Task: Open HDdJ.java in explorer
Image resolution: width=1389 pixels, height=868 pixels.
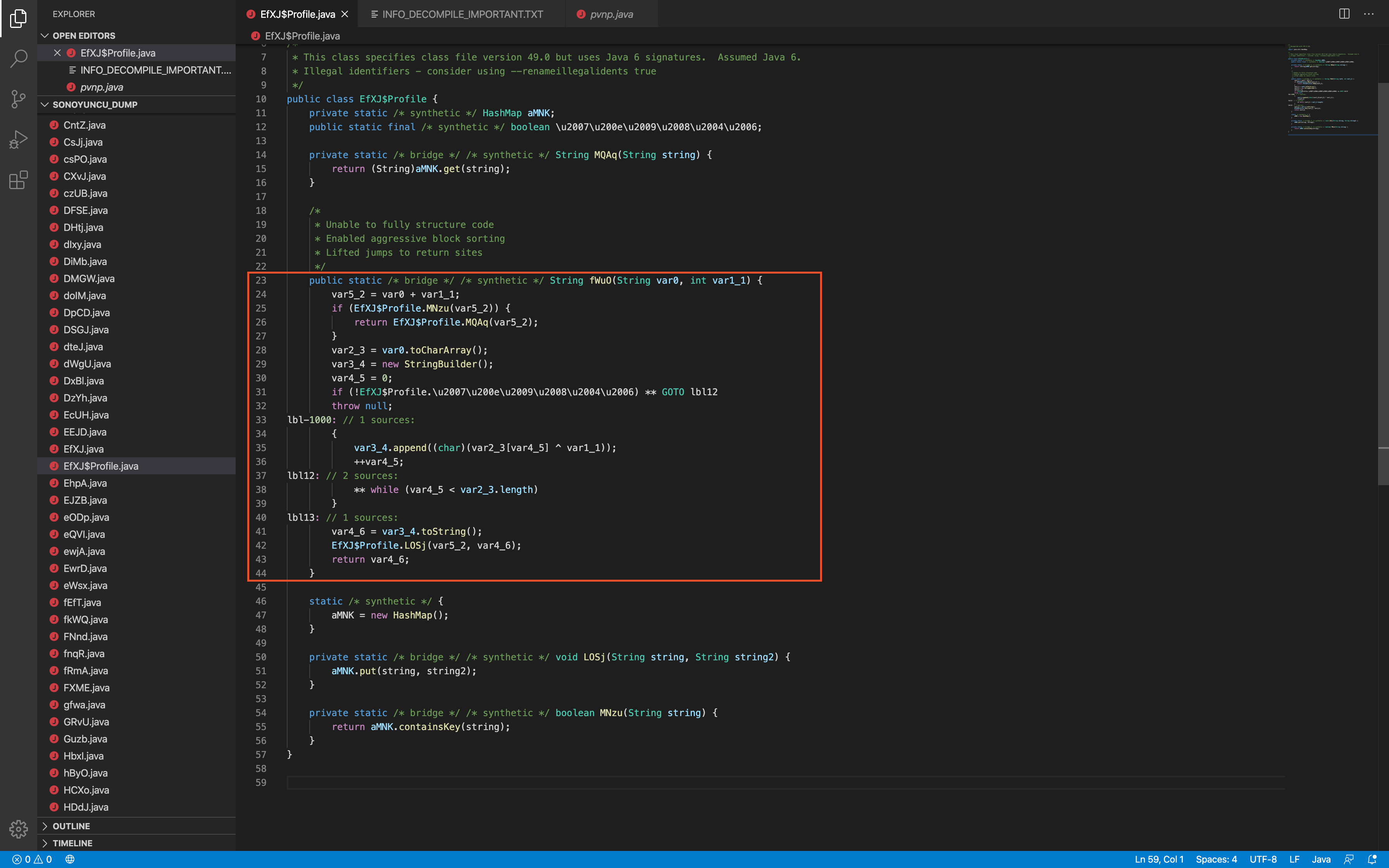Action: tap(136, 806)
